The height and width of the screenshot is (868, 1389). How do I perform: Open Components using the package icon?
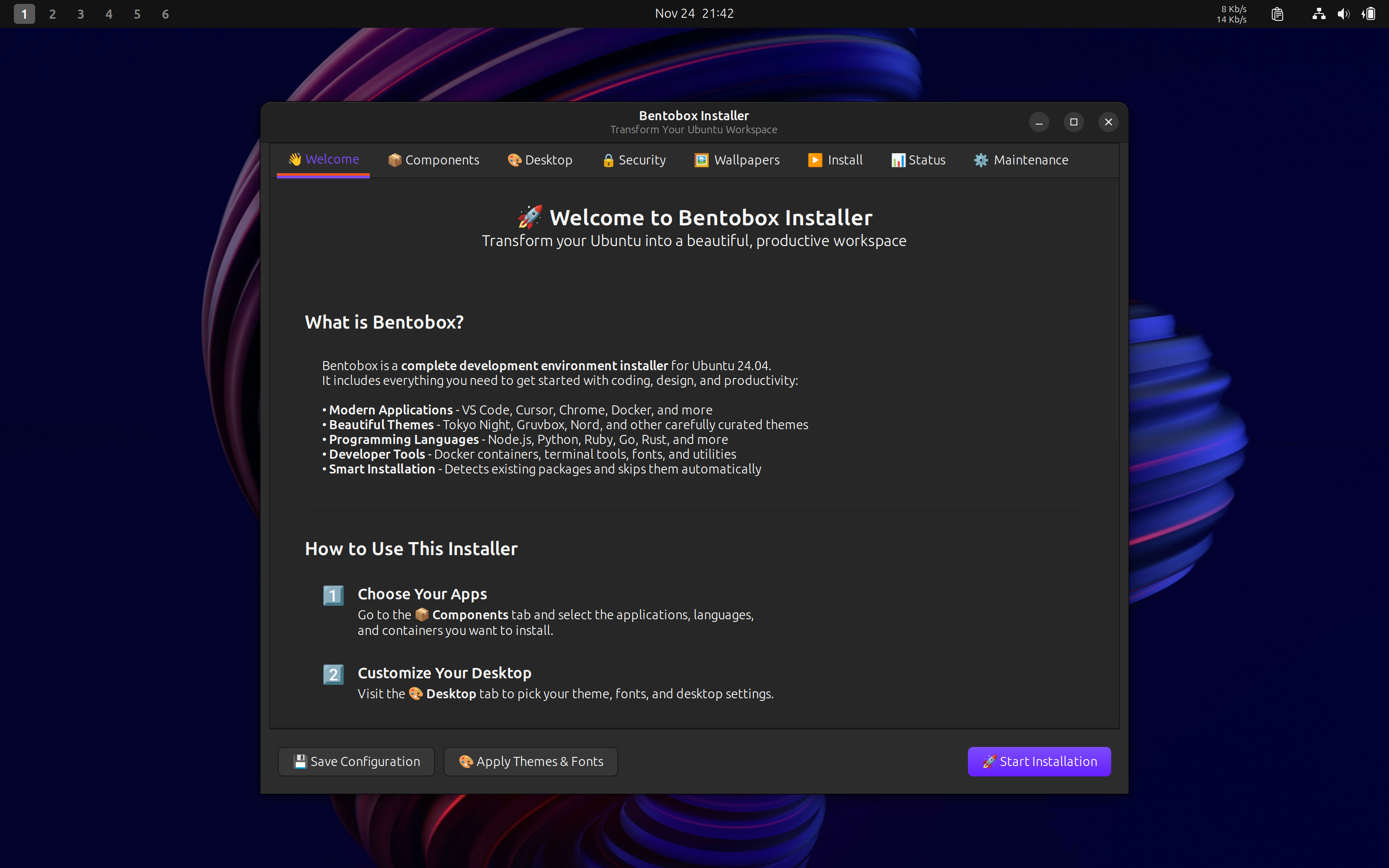[395, 160]
